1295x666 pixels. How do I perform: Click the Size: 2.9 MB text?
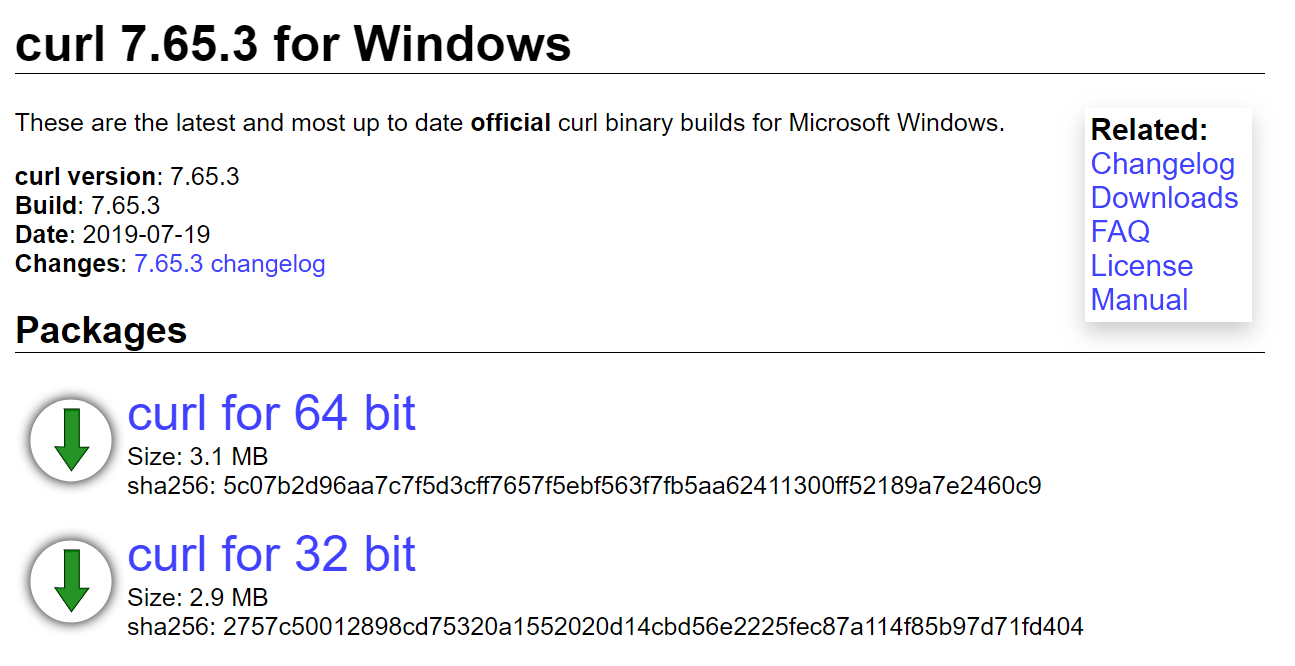tap(198, 598)
